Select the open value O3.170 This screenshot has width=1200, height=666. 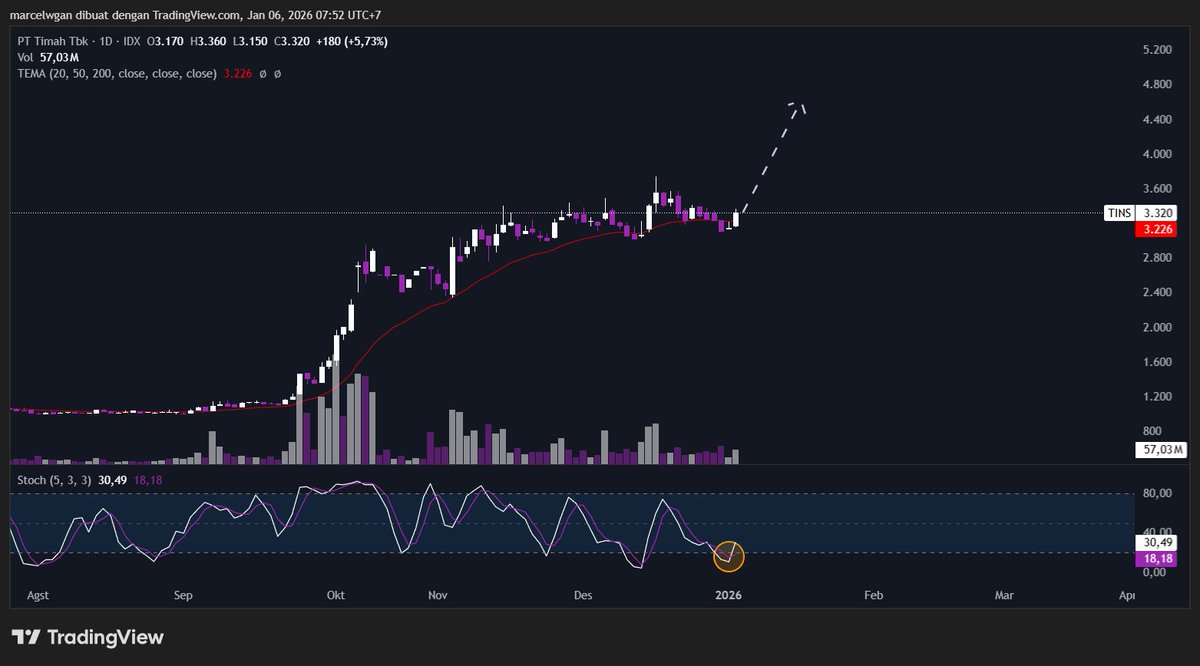(x=164, y=41)
